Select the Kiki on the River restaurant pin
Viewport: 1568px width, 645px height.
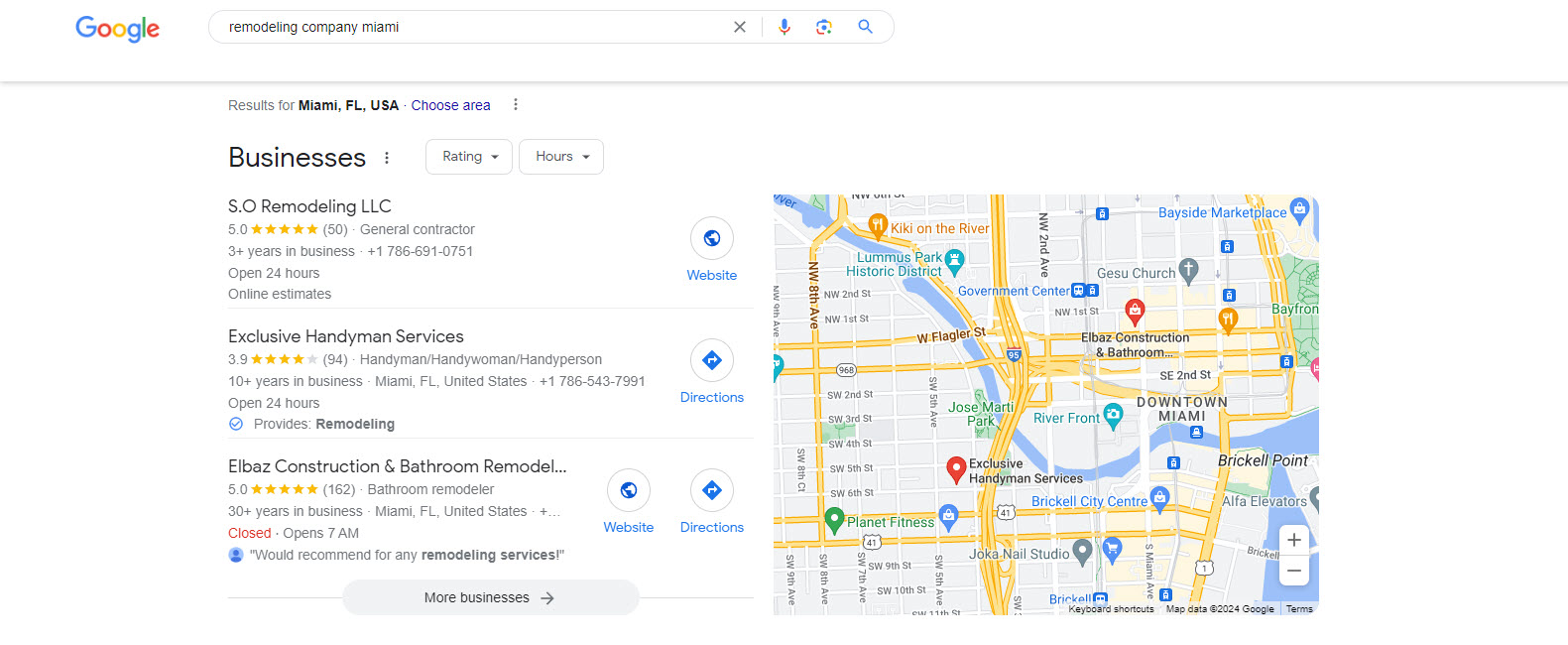click(x=877, y=226)
